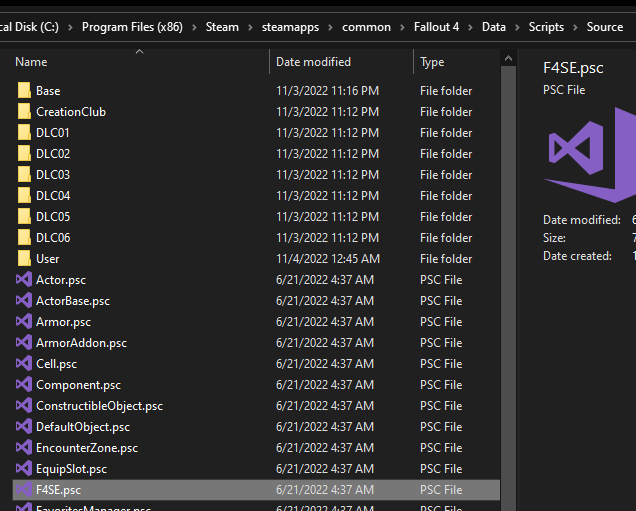Click the file list vertical scrollbar track
The width and height of the screenshot is (636, 511).
[508, 289]
